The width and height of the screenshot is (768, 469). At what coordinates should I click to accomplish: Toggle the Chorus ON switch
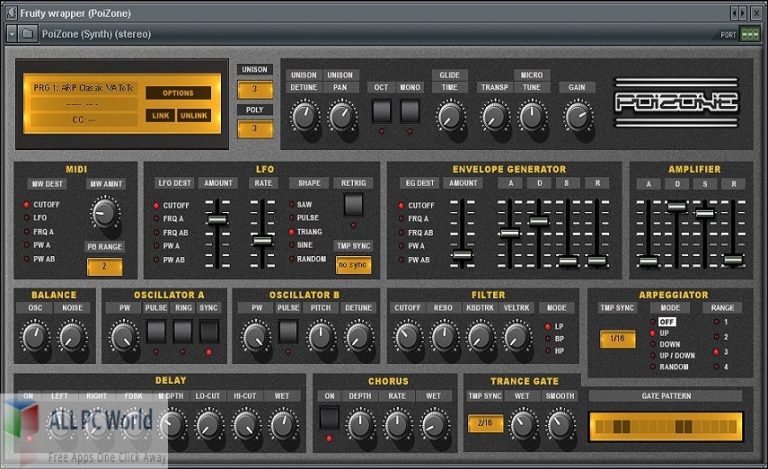(x=329, y=418)
